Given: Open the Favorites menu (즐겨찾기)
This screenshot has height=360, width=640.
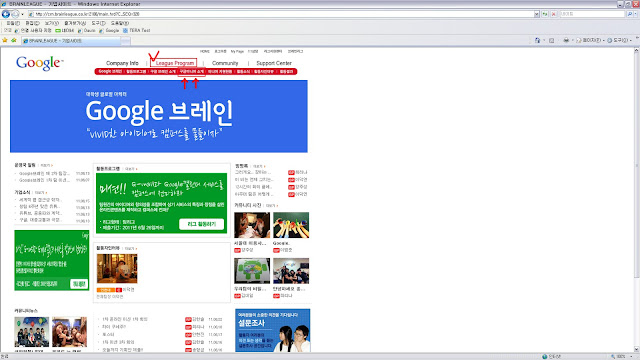Looking at the screenshot, I should 75,23.
